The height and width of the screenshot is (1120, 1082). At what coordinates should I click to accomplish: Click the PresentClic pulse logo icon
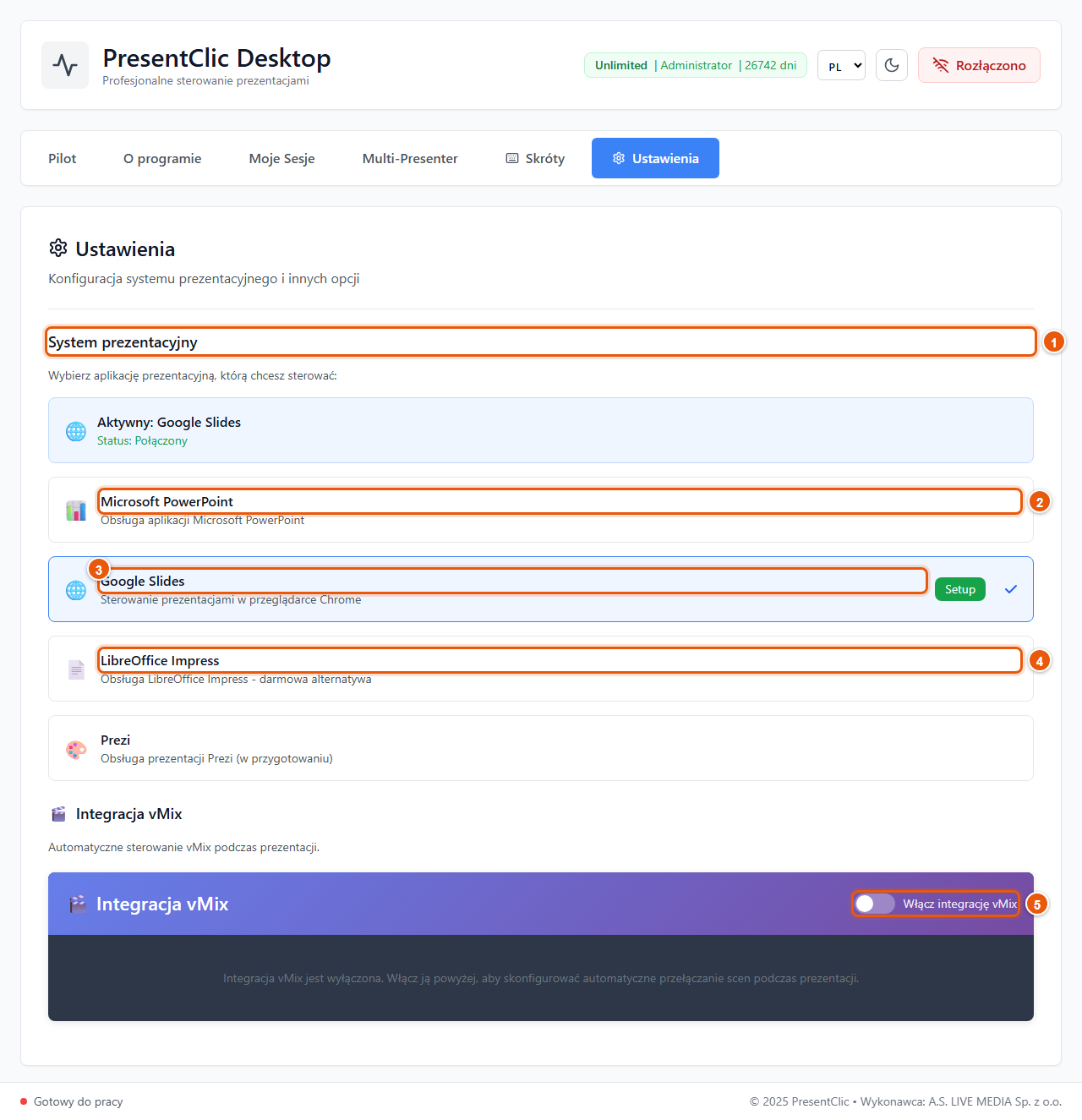click(x=65, y=65)
